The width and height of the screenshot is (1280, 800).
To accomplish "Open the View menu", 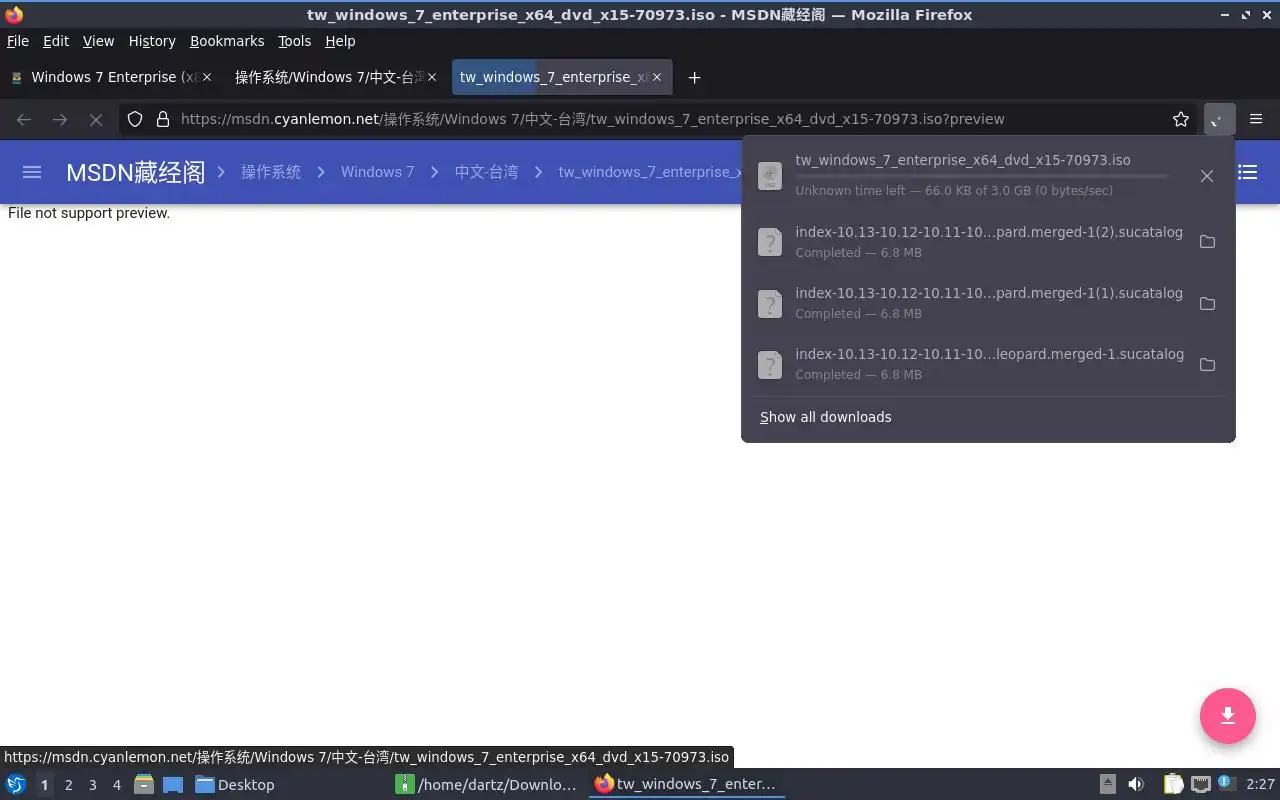I will (x=98, y=41).
